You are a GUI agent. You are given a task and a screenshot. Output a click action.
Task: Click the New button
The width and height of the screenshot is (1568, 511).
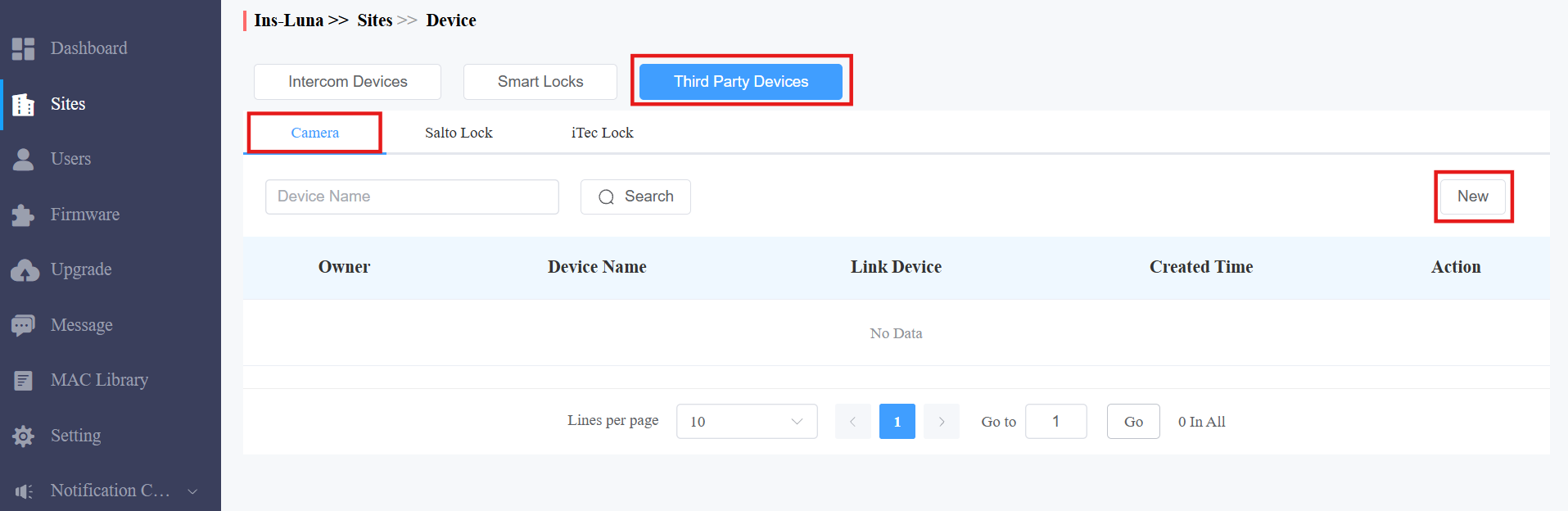(x=1472, y=197)
